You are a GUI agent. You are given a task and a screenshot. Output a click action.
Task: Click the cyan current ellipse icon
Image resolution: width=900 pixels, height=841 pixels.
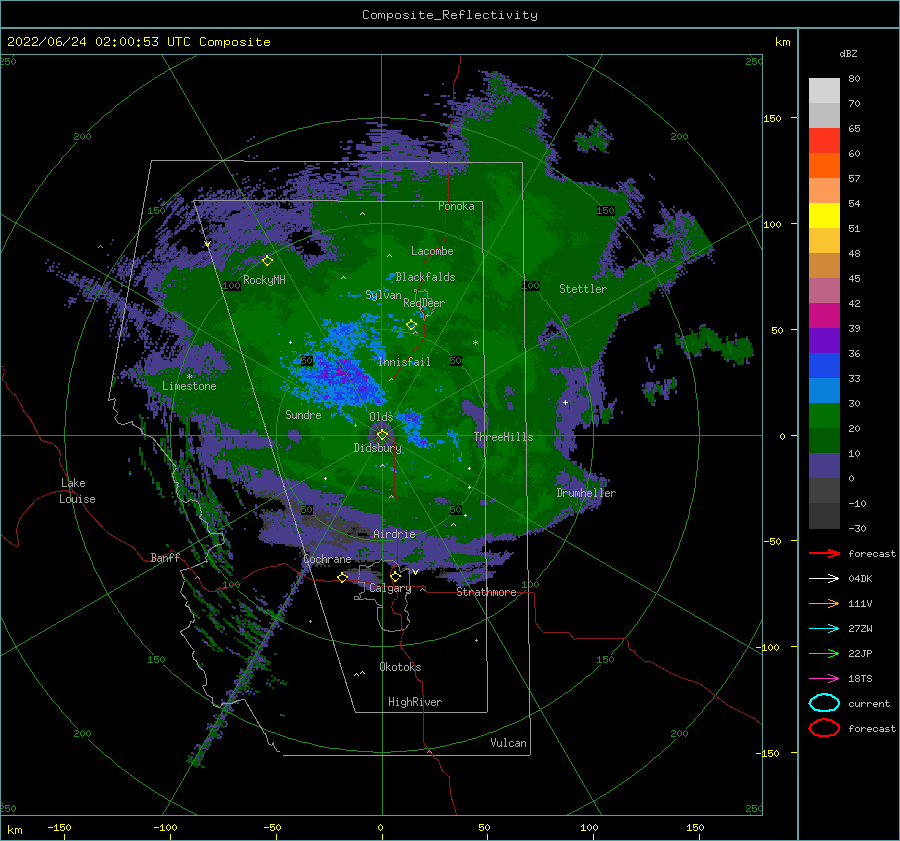click(x=824, y=703)
